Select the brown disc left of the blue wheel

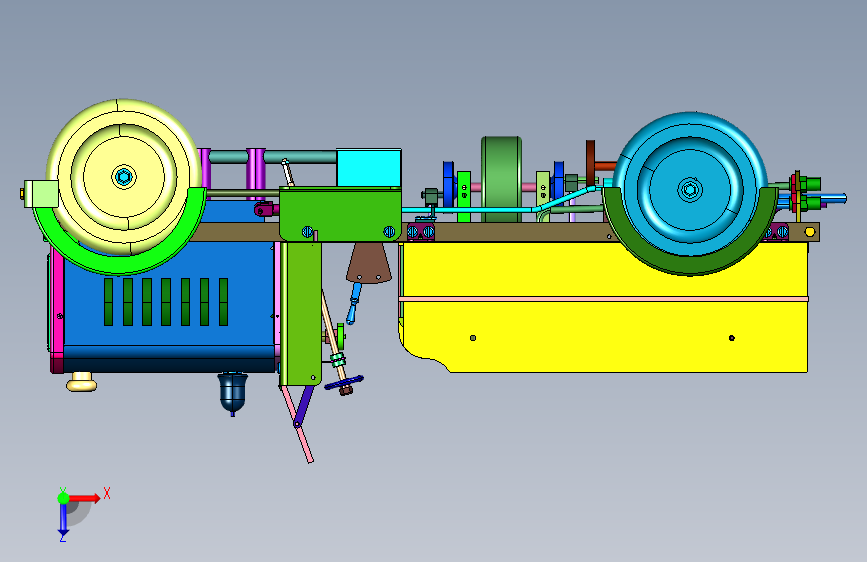pos(591,164)
